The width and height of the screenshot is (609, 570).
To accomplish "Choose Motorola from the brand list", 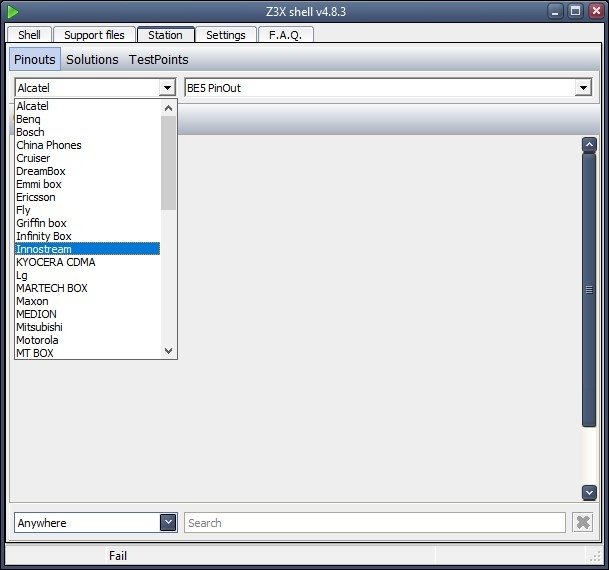I will click(87, 340).
